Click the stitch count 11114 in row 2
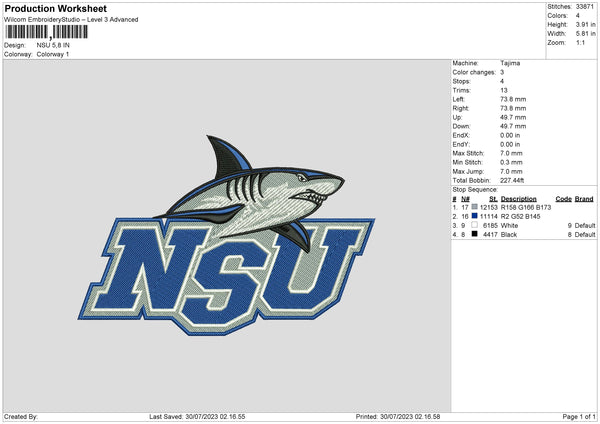The height and width of the screenshot is (424, 600). pos(489,217)
